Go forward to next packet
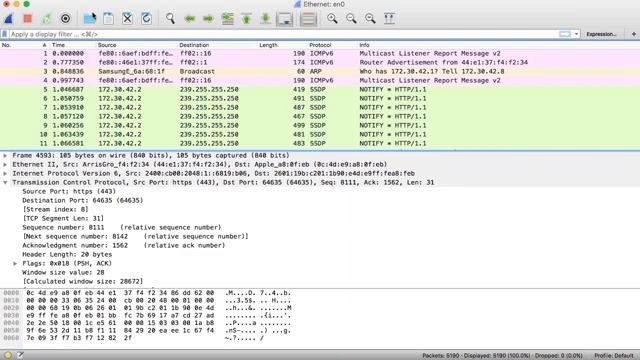This screenshot has height=360, width=640. click(x=208, y=18)
